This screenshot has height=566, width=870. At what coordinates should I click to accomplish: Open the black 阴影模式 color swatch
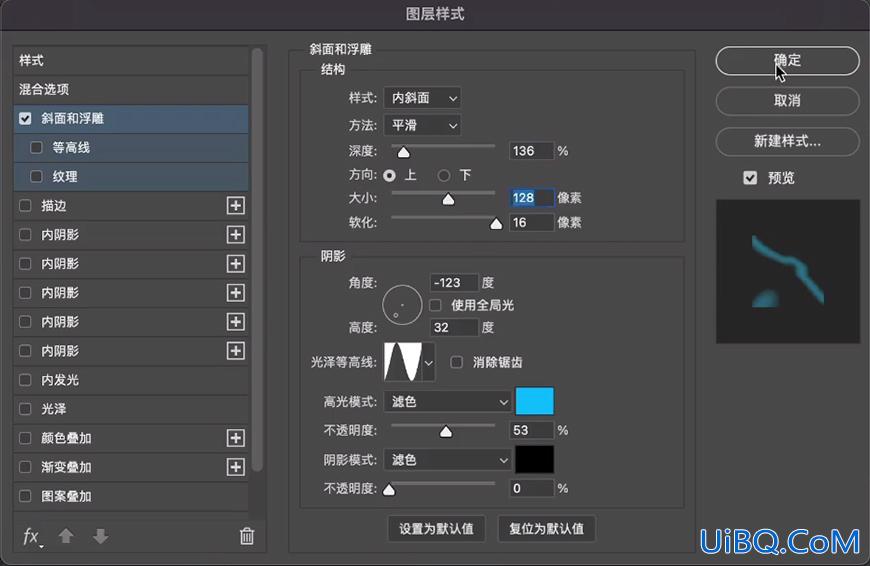pos(534,459)
